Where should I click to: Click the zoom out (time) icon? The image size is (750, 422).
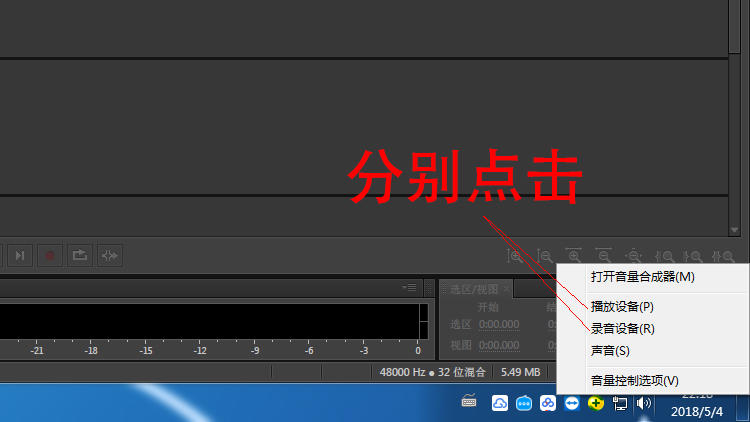point(603,257)
